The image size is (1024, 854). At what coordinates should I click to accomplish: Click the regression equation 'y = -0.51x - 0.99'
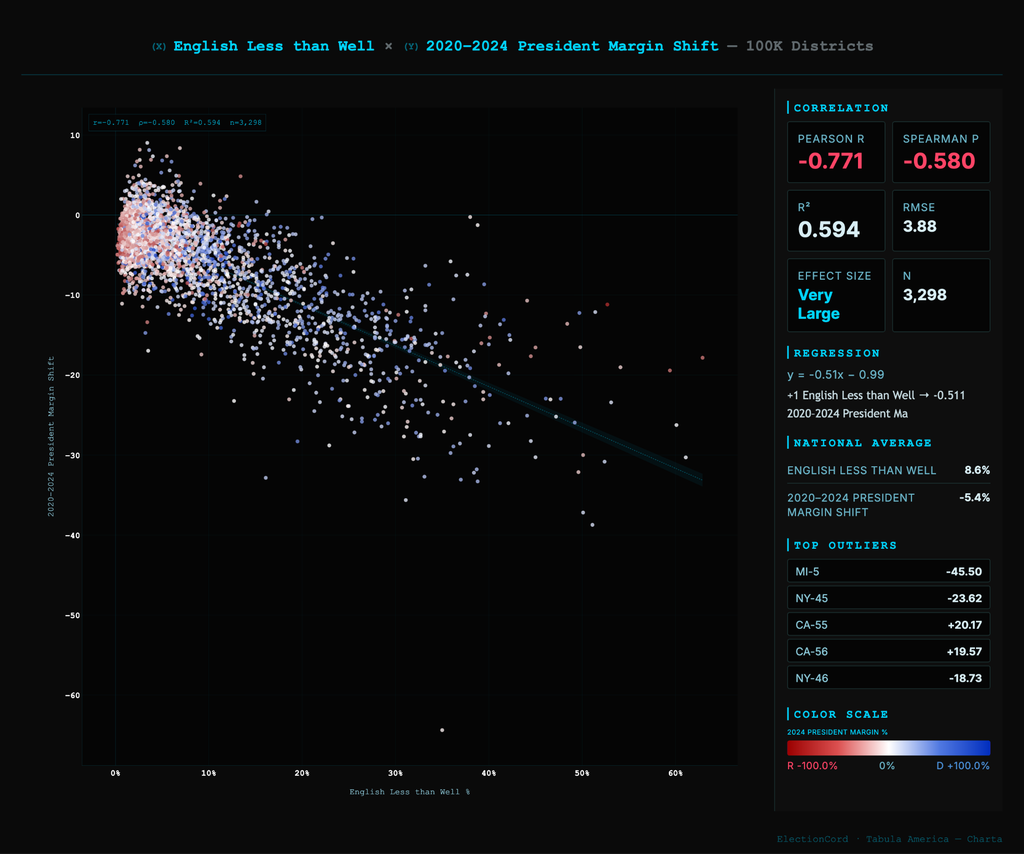click(835, 375)
